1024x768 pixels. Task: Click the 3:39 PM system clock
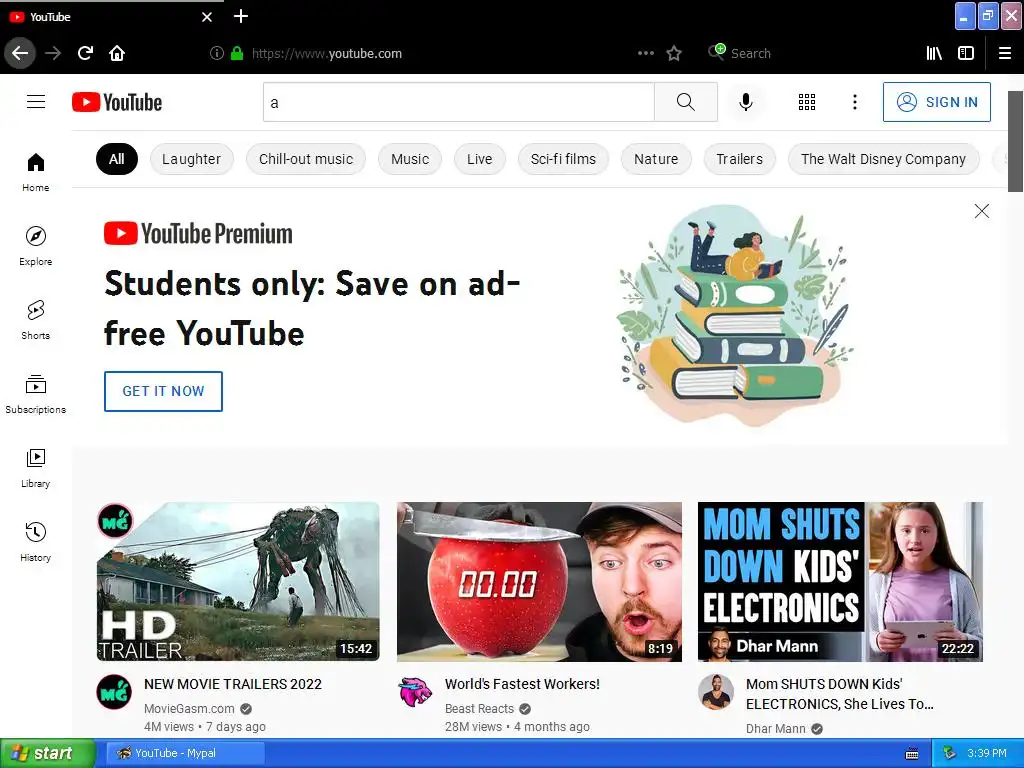[987, 753]
